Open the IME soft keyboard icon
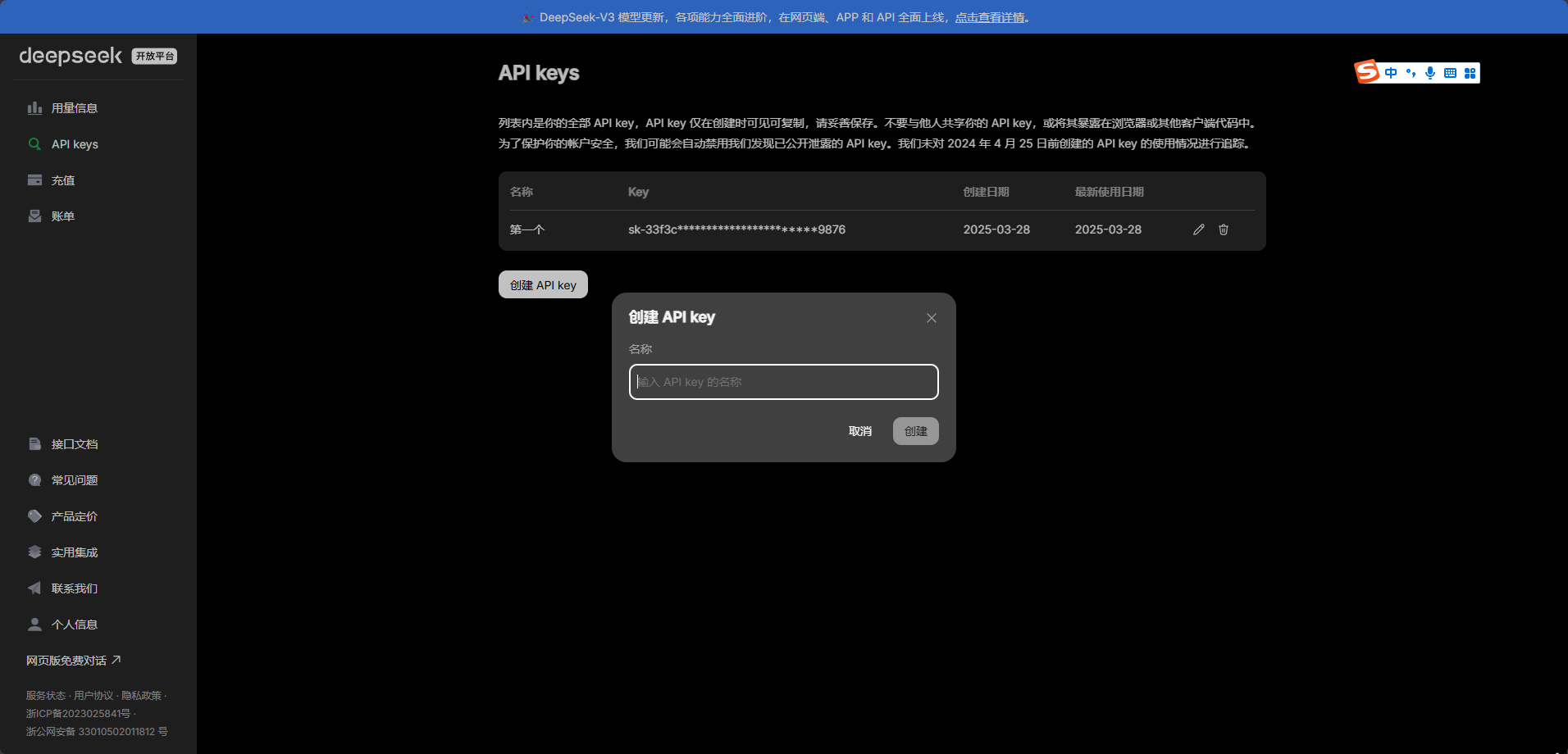This screenshot has width=1568, height=754. coord(1450,73)
